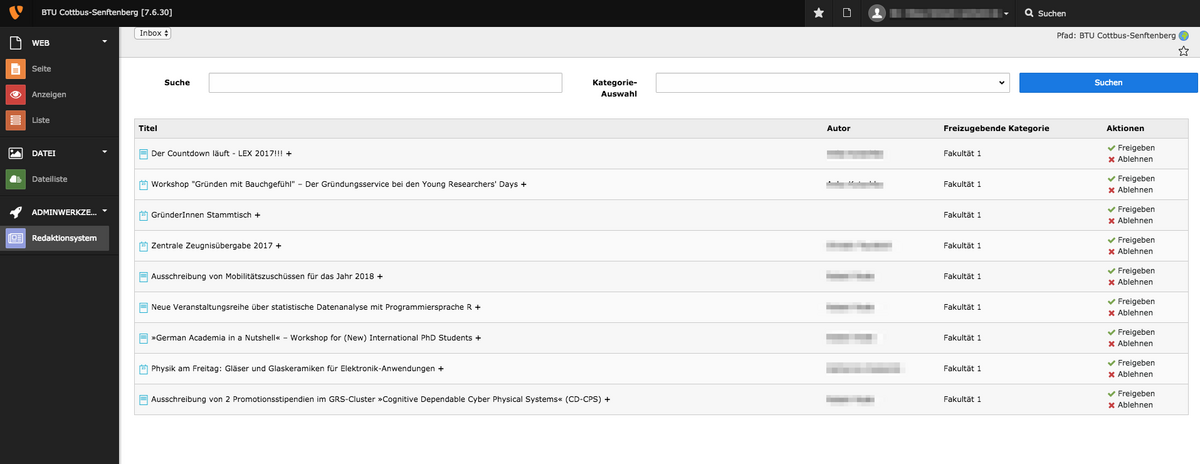Open the Inbox dropdown selector

(153, 33)
